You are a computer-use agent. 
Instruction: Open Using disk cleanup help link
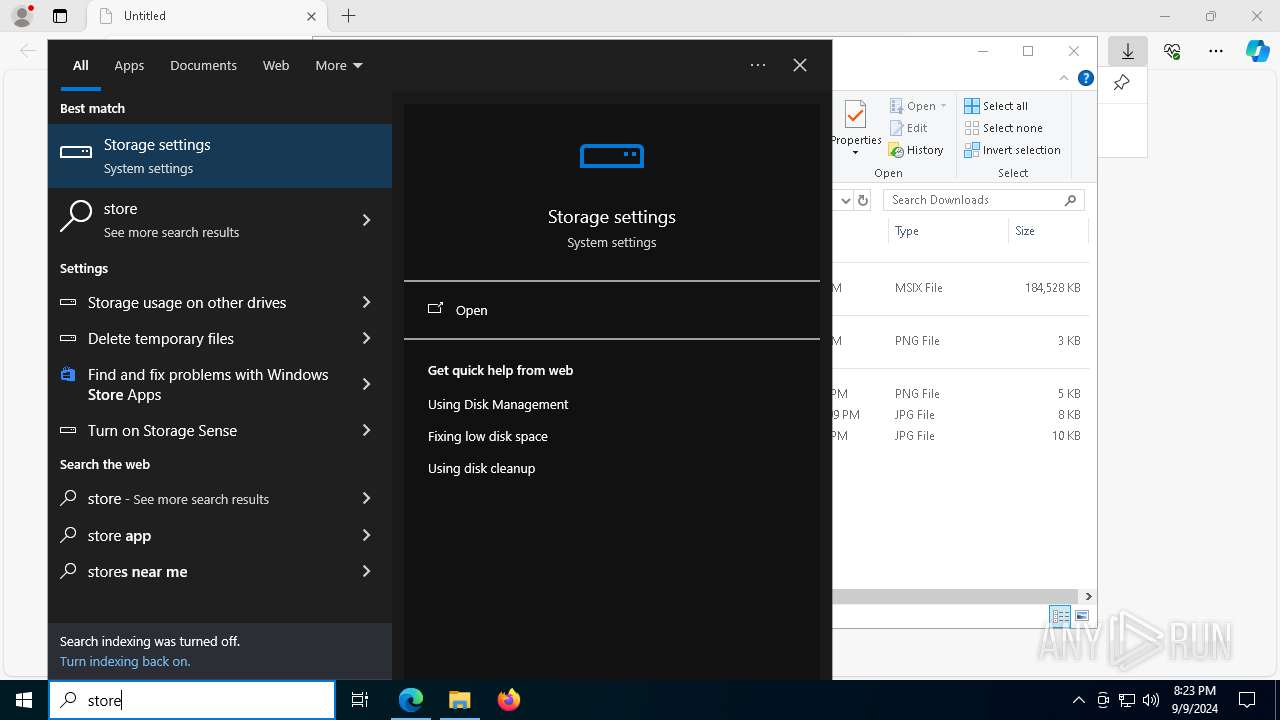(481, 468)
